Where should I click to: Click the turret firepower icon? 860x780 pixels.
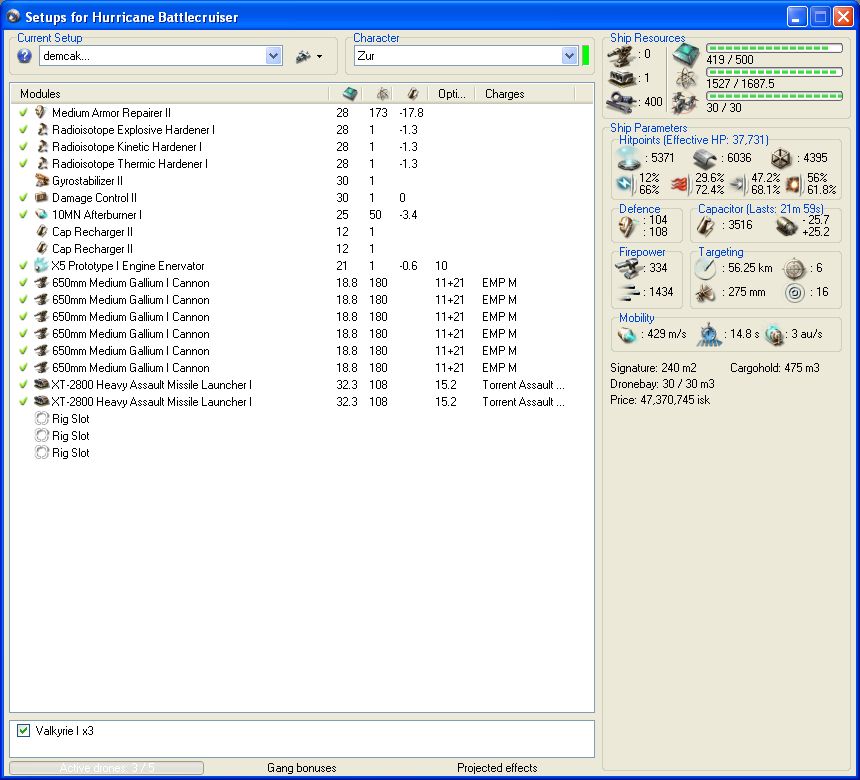click(x=628, y=268)
